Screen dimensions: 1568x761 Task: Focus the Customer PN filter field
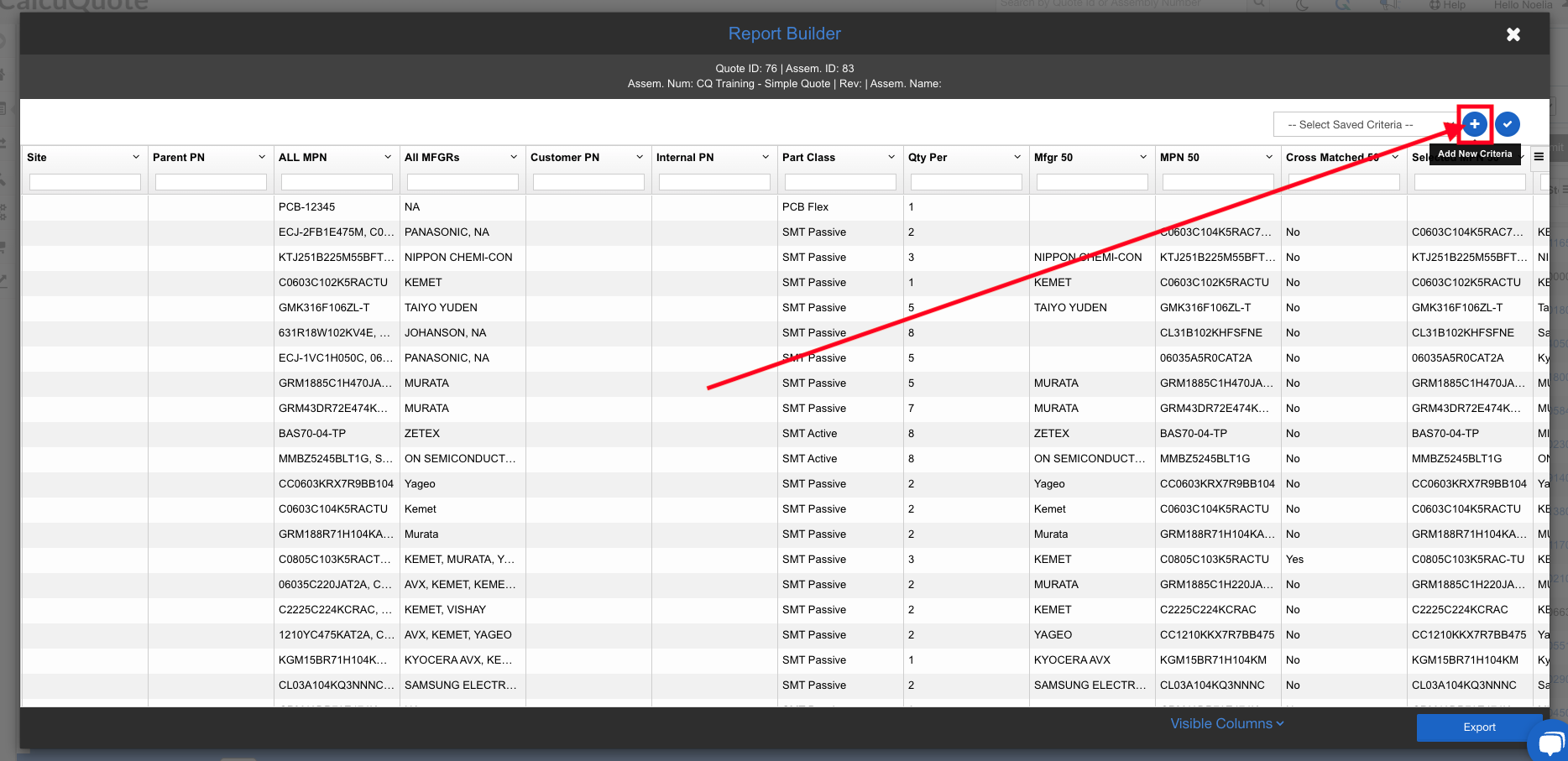tap(588, 182)
